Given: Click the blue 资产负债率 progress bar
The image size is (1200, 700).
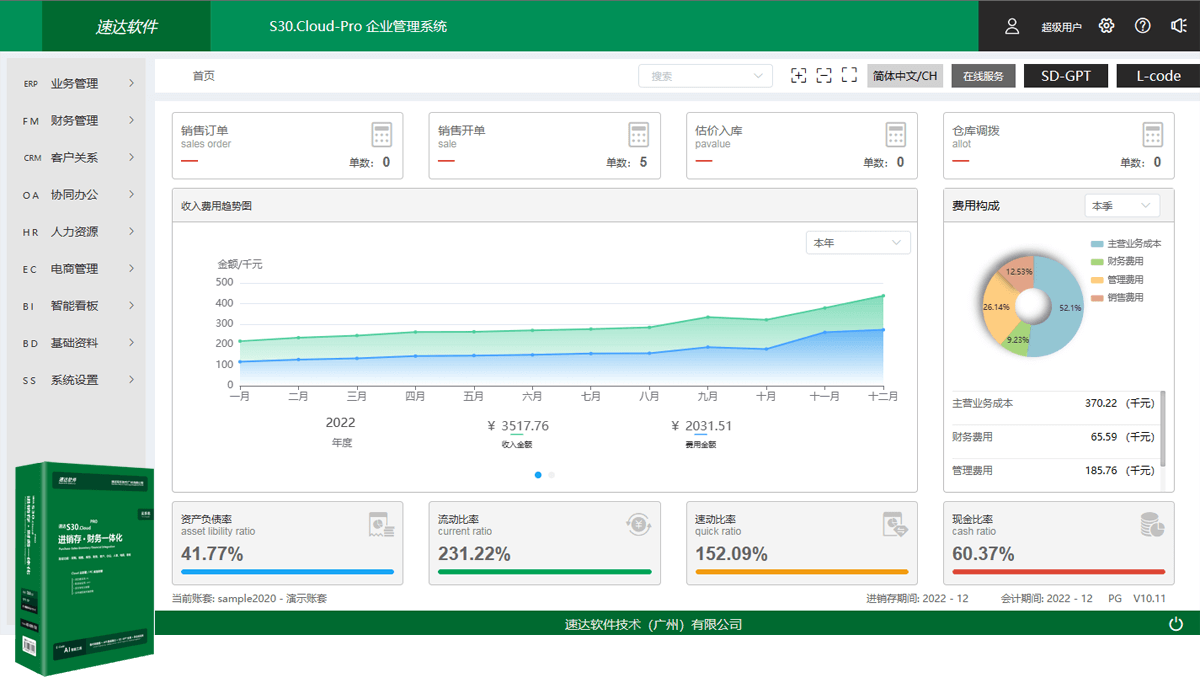Looking at the screenshot, I should (x=288, y=572).
